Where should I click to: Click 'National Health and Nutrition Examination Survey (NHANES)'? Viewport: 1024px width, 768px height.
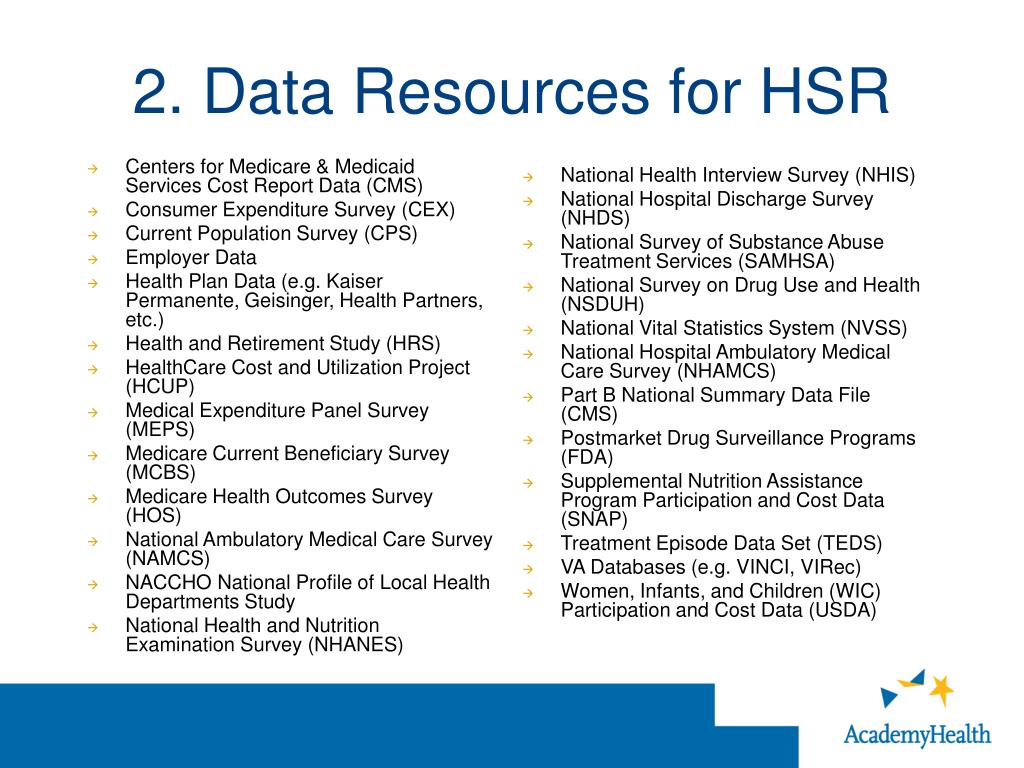tap(264, 635)
